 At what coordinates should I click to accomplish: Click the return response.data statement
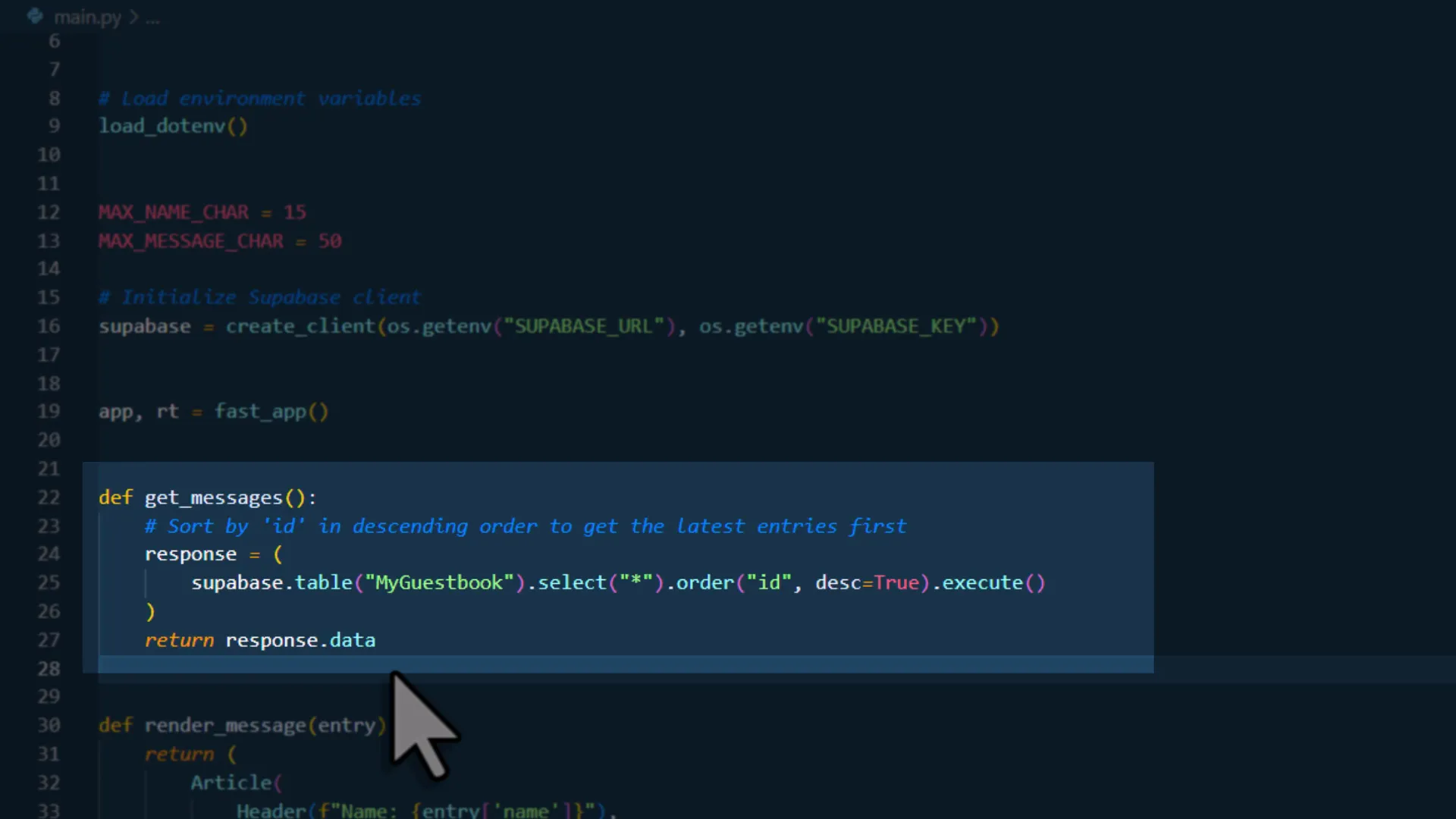click(258, 640)
